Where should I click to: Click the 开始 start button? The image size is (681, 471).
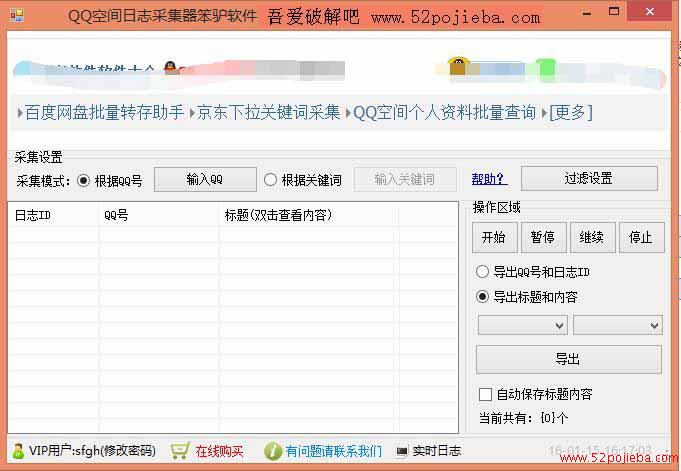[495, 237]
